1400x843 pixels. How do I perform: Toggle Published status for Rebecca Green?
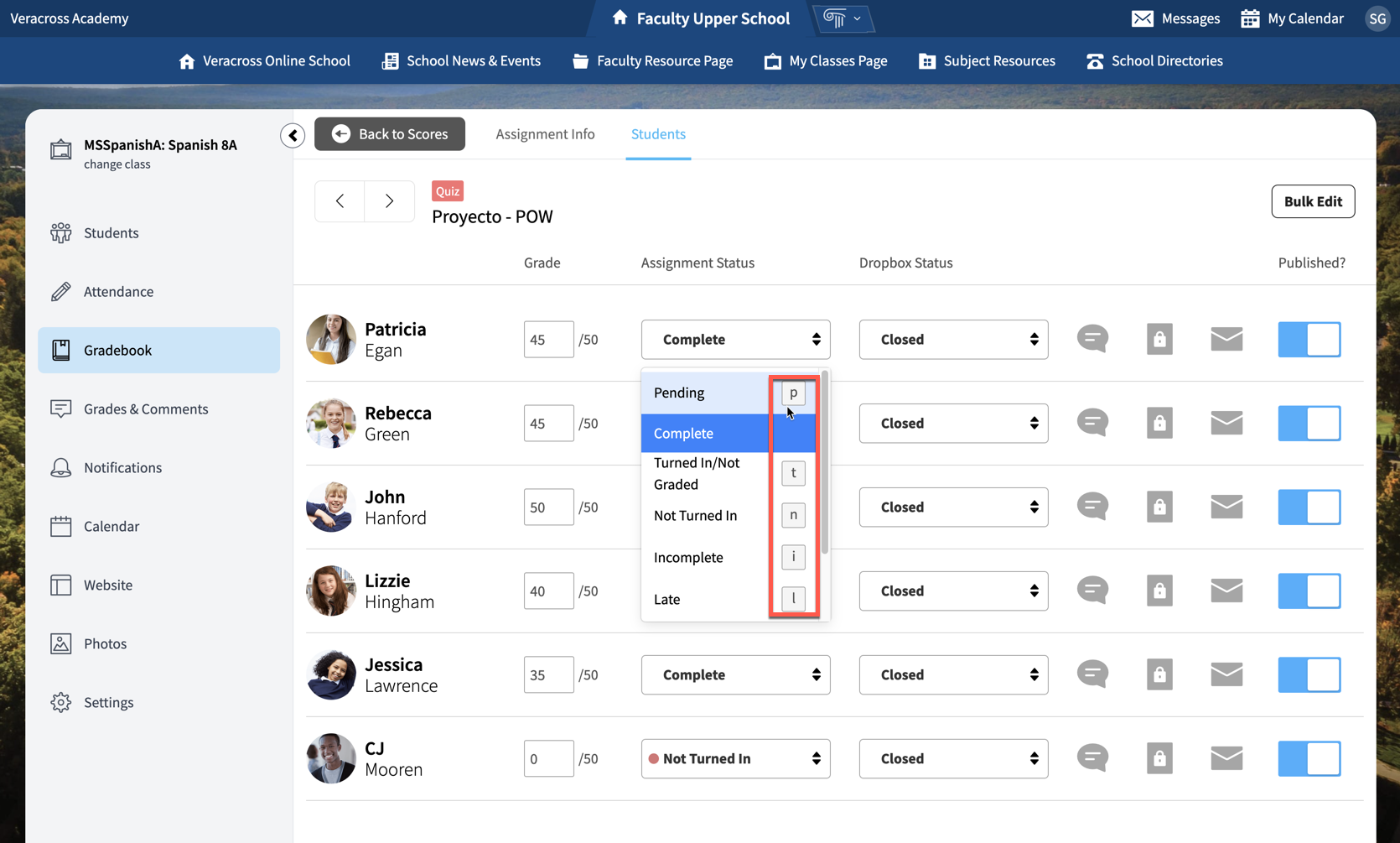point(1309,423)
